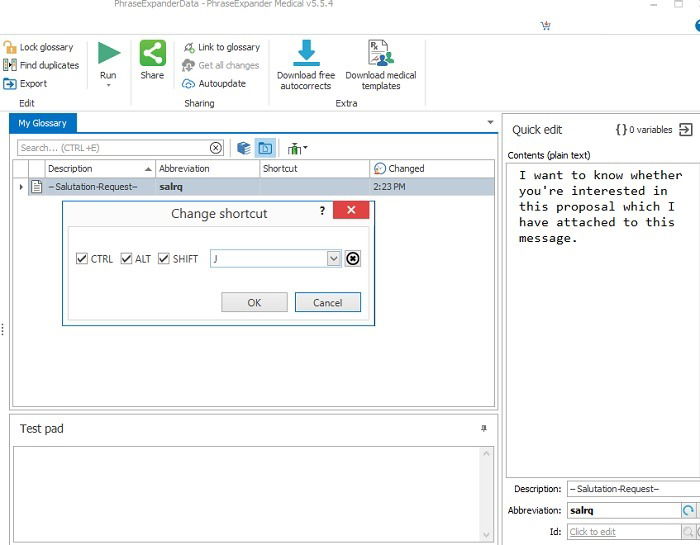Open Autoupdate option

click(214, 83)
